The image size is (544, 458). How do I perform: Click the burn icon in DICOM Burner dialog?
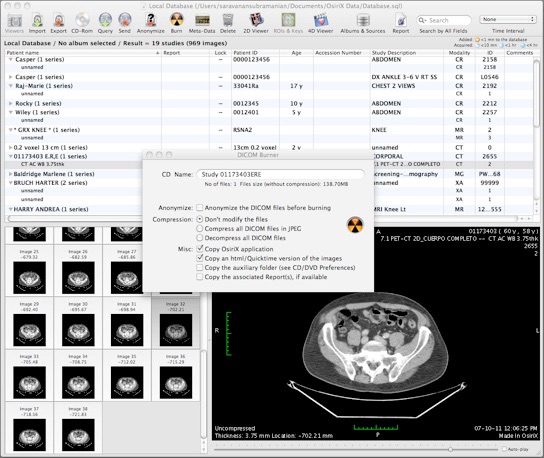click(355, 225)
